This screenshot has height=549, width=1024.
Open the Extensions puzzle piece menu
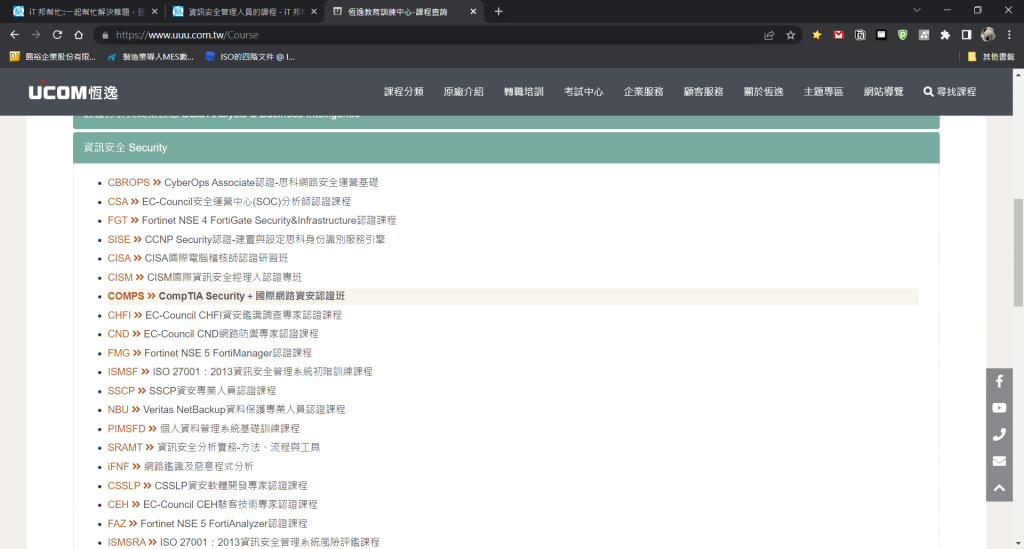(x=945, y=35)
